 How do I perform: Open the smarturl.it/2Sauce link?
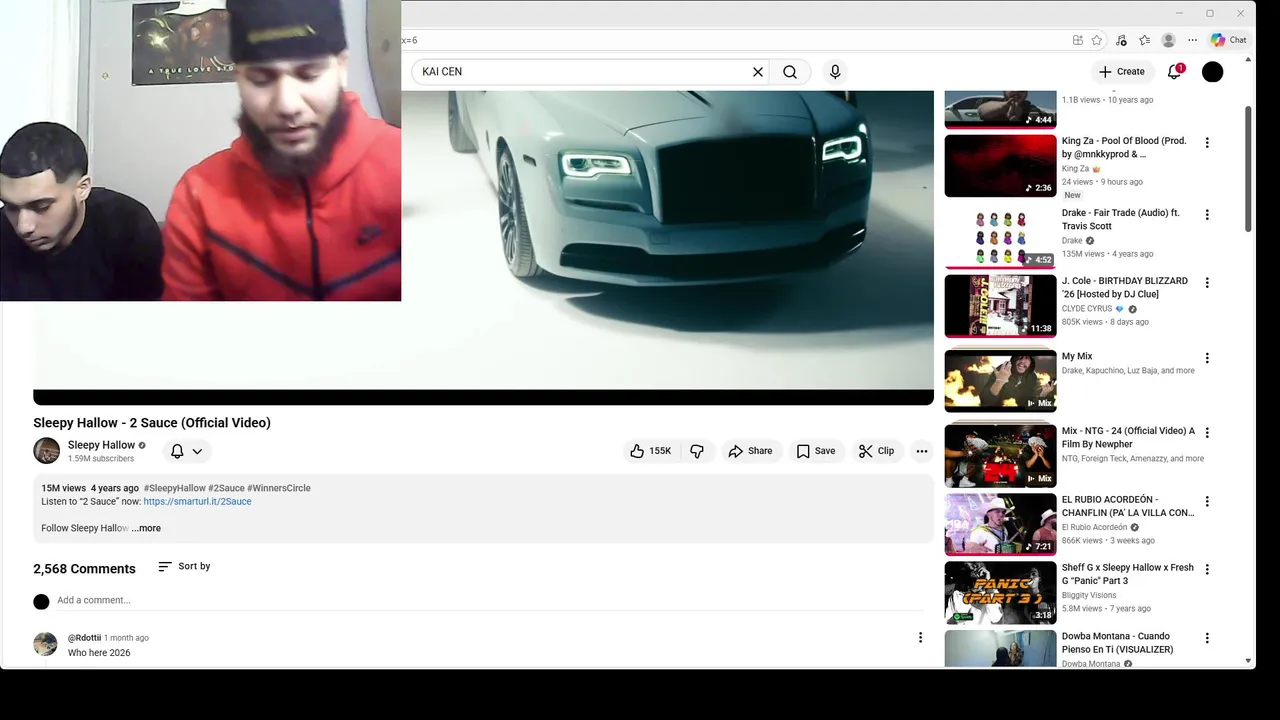coord(197,501)
